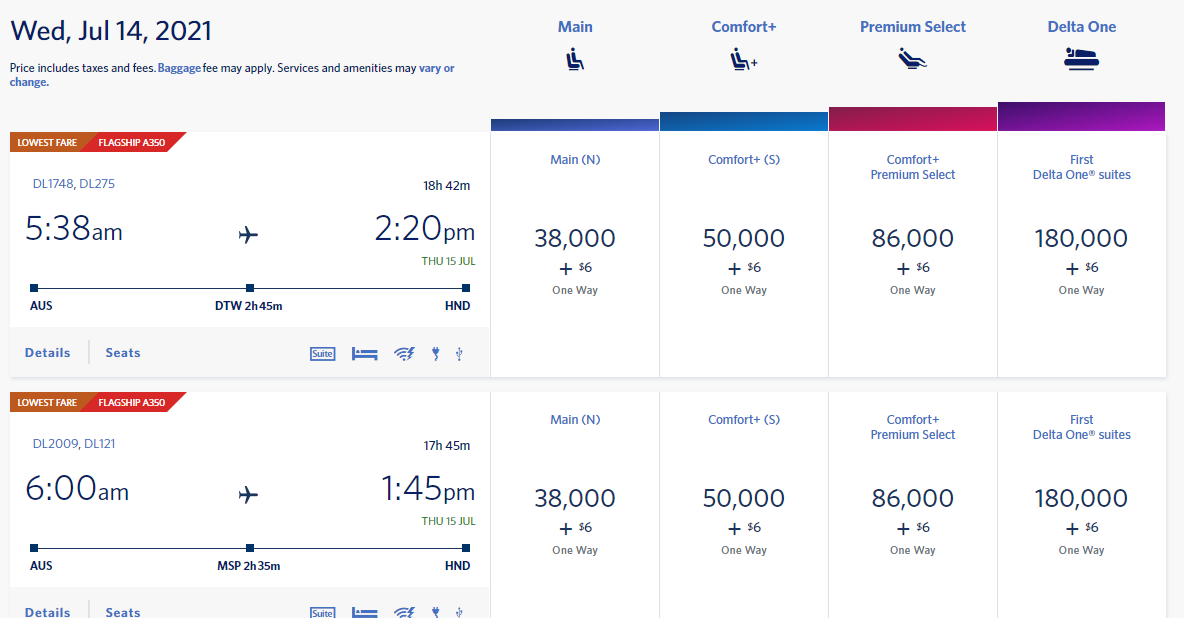
Task: Open Details for the DL2009 flight
Action: point(48,612)
